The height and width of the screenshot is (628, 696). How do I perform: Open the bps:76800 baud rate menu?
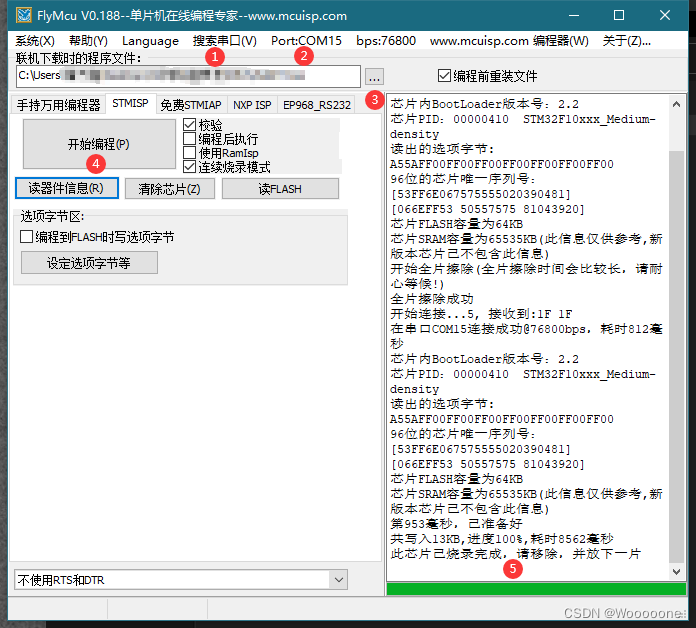pyautogui.click(x=386, y=41)
